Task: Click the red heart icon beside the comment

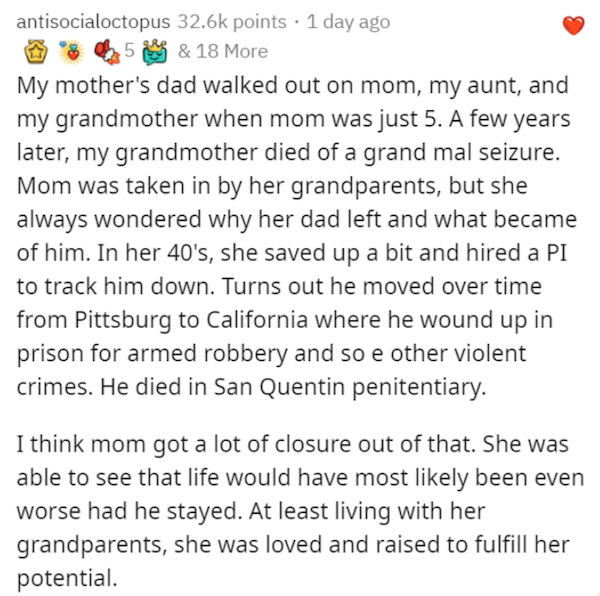Action: pyautogui.click(x=574, y=26)
